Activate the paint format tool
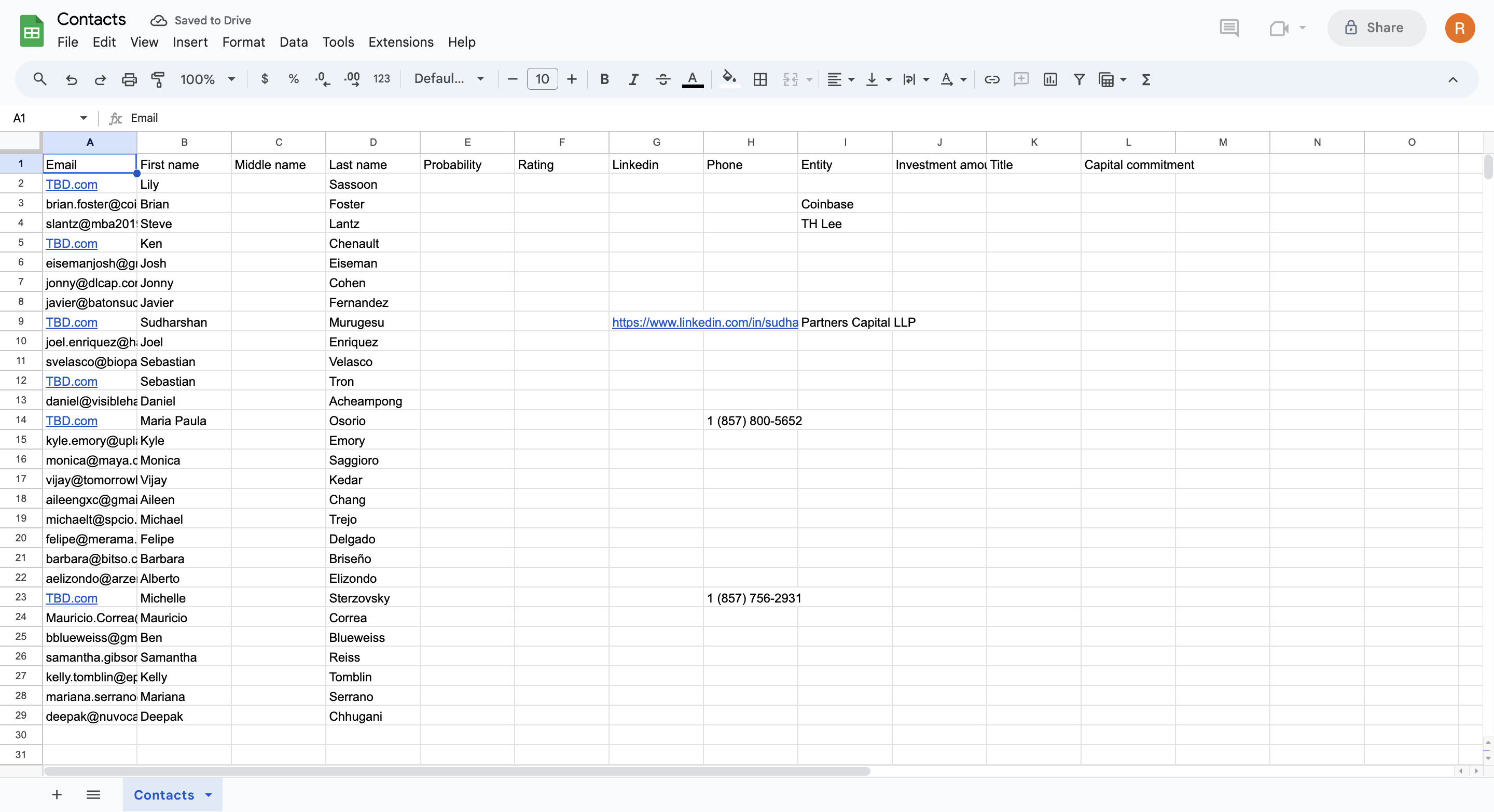Screen dimensions: 1494x812 coord(158,79)
